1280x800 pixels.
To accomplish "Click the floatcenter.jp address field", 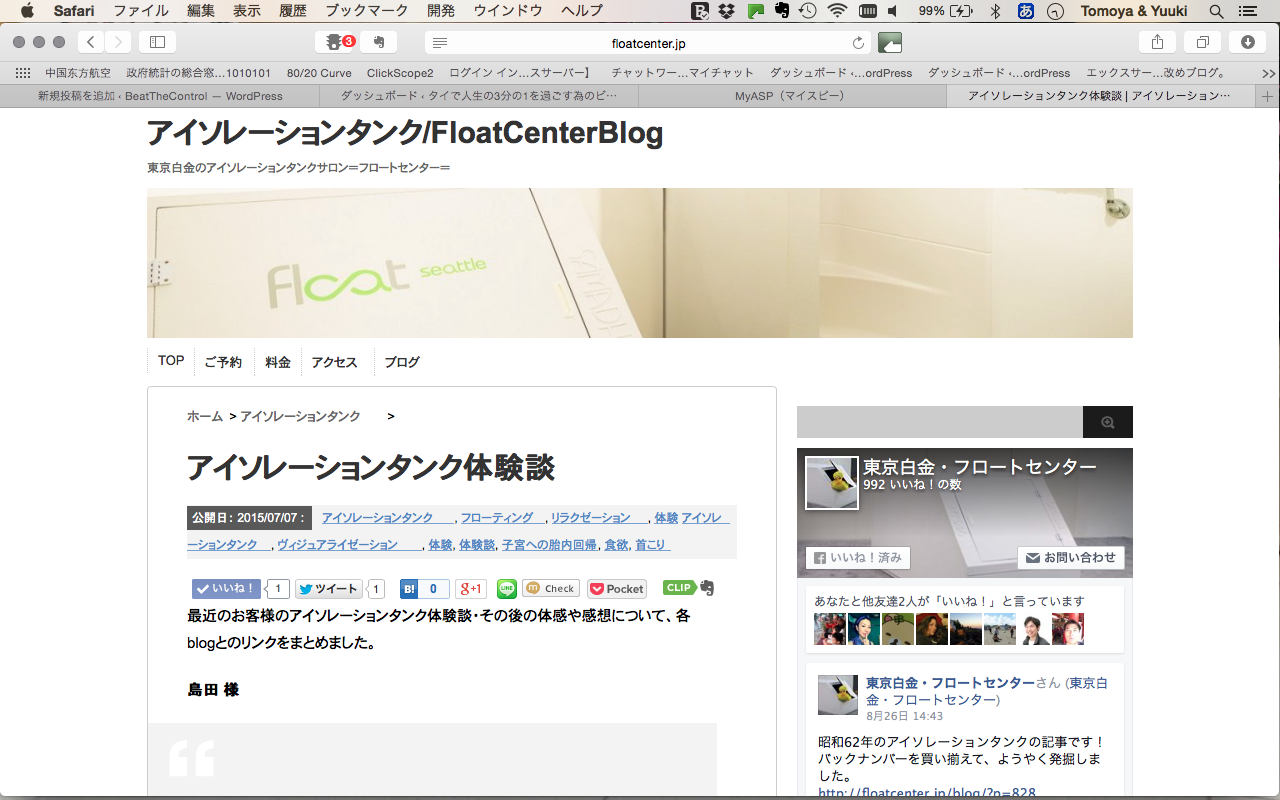I will pos(648,43).
